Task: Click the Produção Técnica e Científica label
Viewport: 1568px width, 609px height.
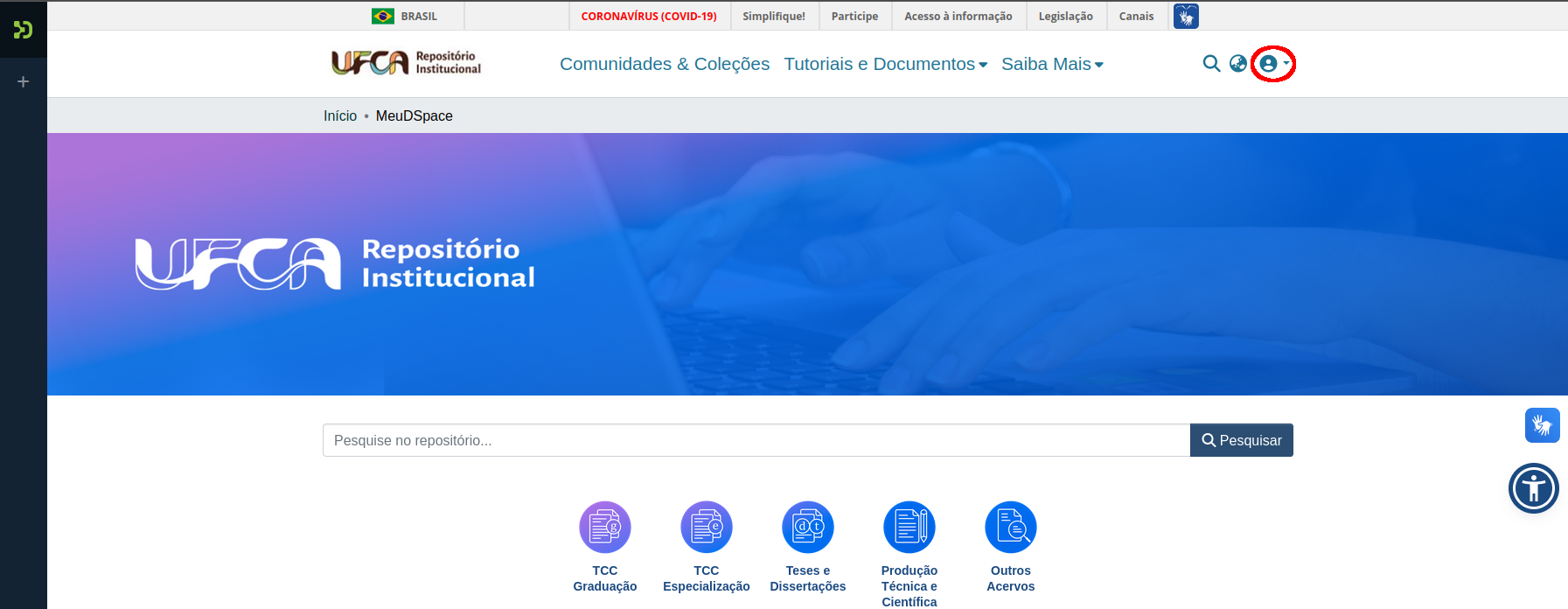Action: point(909,586)
